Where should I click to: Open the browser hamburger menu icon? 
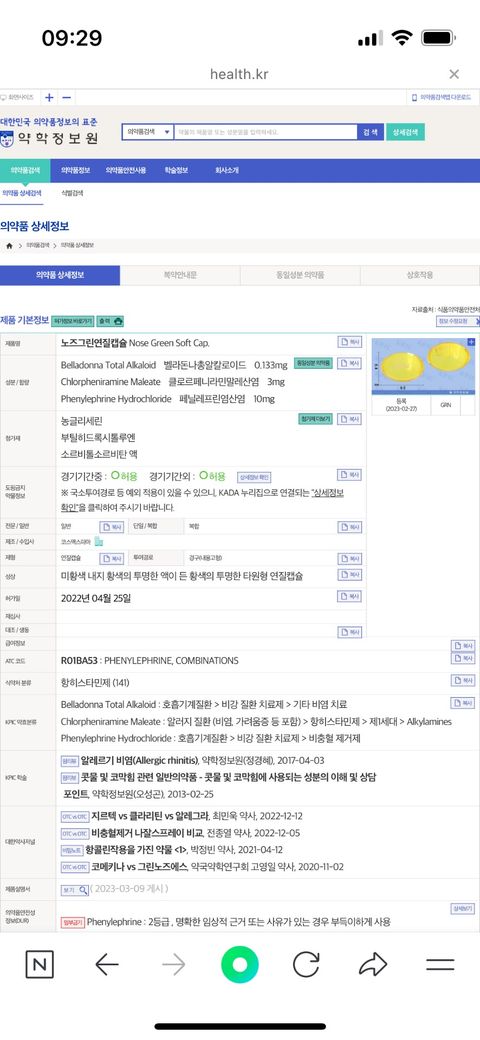pos(440,964)
